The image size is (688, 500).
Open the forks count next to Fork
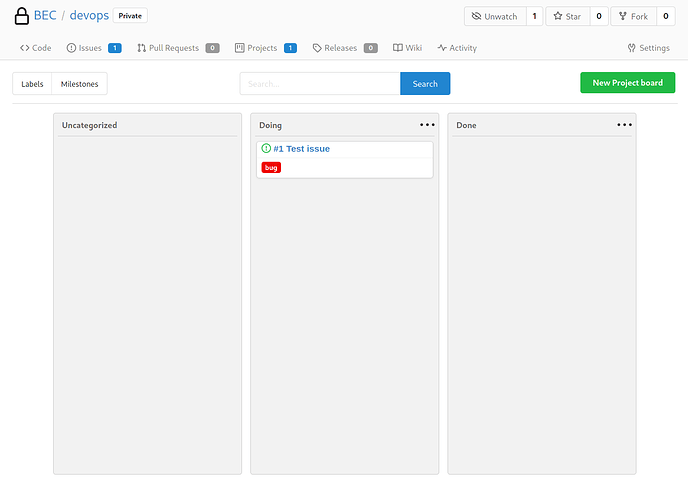coord(666,16)
